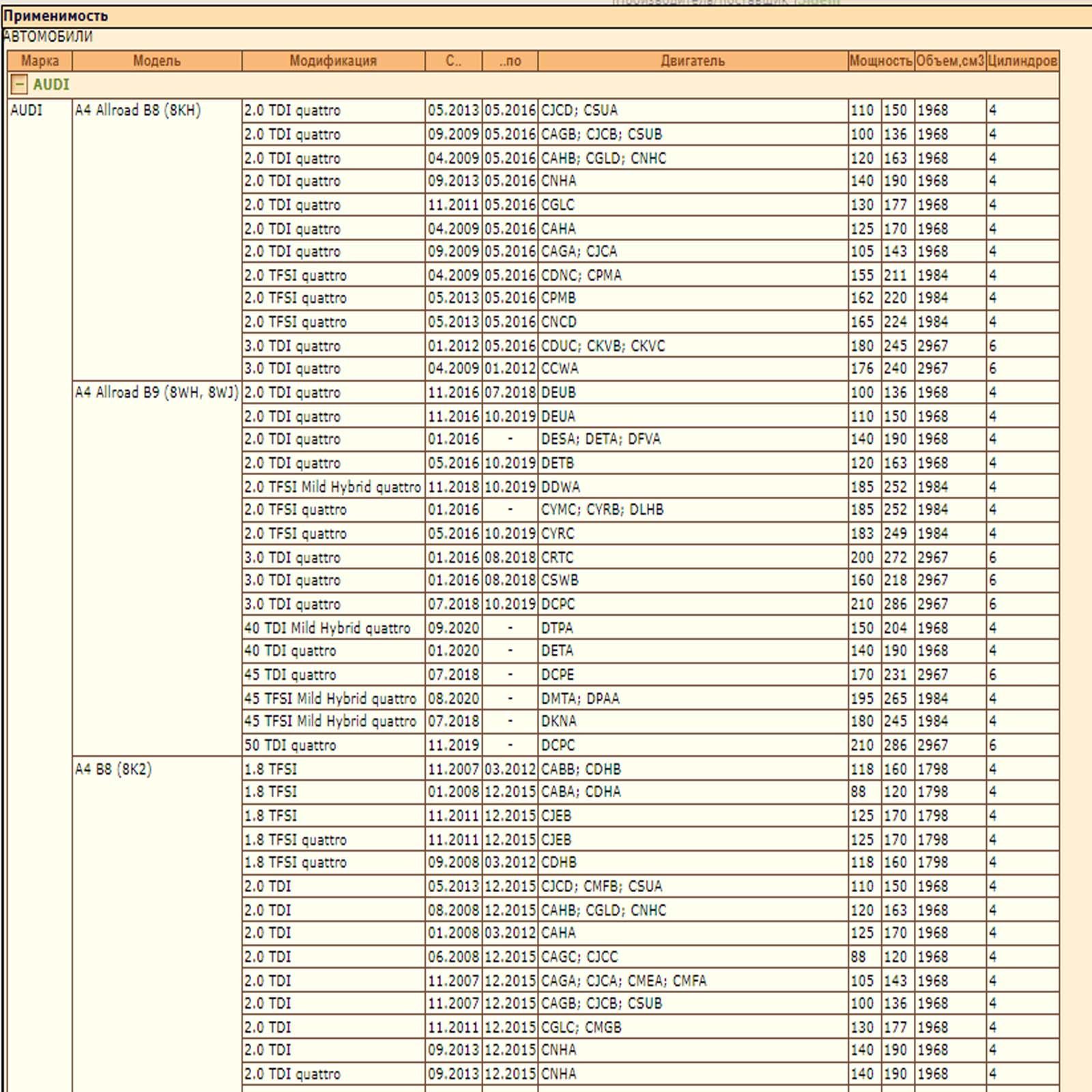Select the CCWA engine code cell
The height and width of the screenshot is (1092, 1092).
coord(560,369)
